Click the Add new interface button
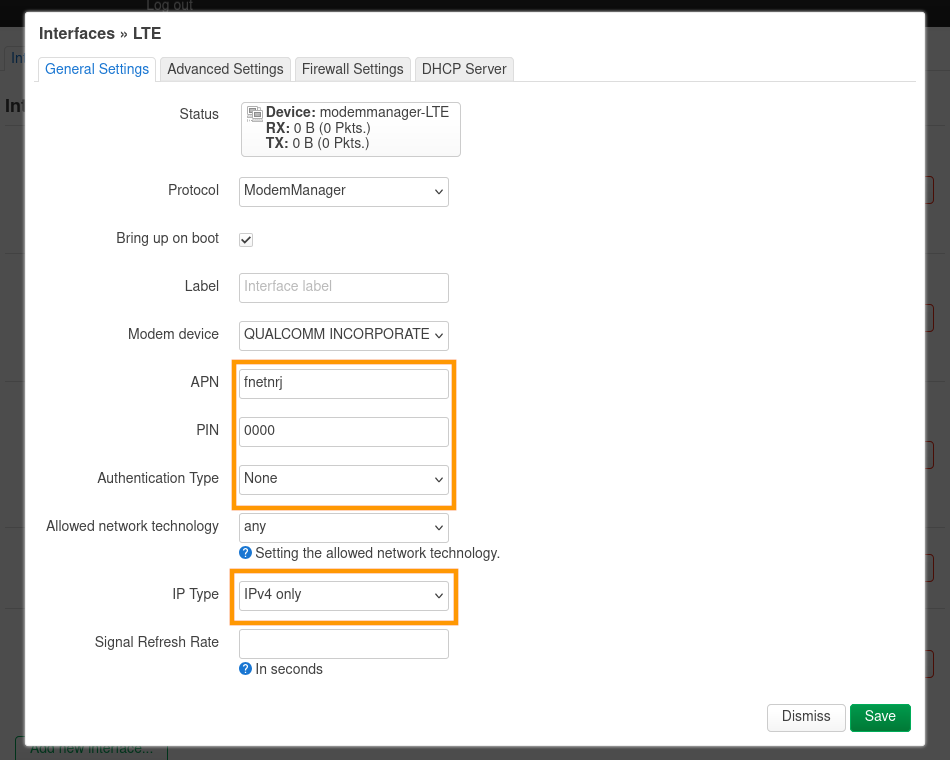The width and height of the screenshot is (950, 760). coord(91,749)
